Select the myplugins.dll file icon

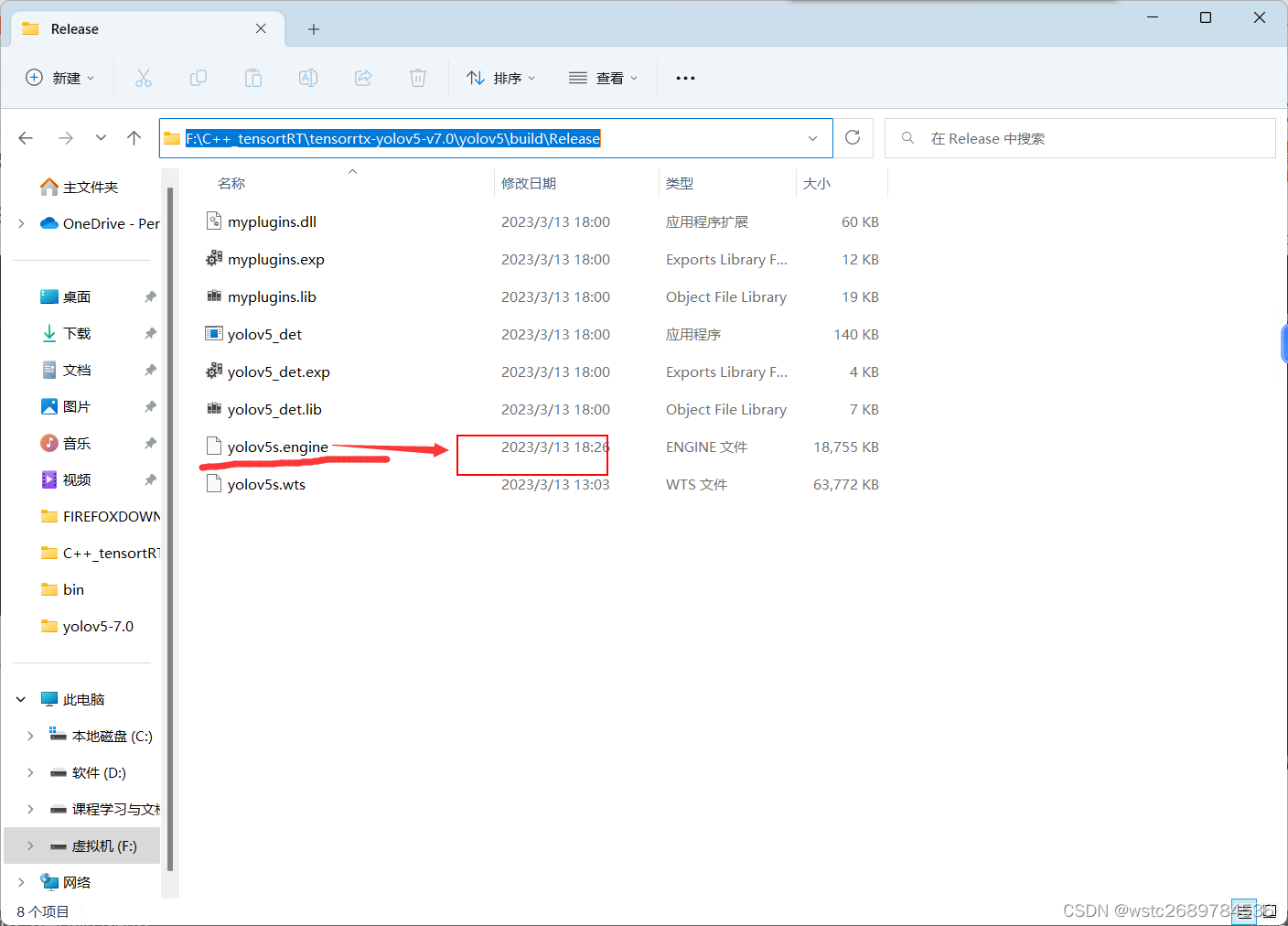pyautogui.click(x=214, y=221)
